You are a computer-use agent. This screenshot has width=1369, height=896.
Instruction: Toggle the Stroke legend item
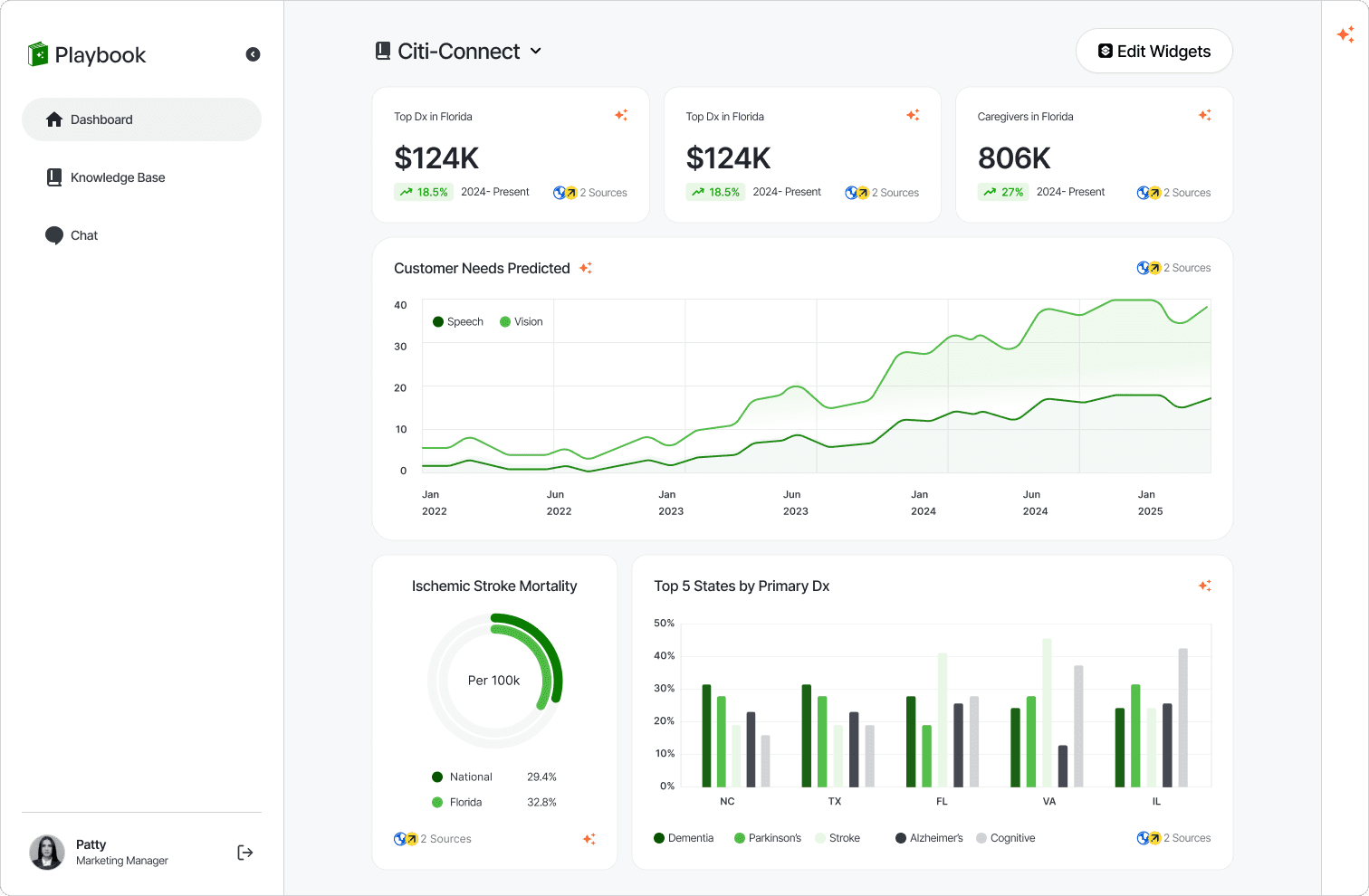(838, 838)
